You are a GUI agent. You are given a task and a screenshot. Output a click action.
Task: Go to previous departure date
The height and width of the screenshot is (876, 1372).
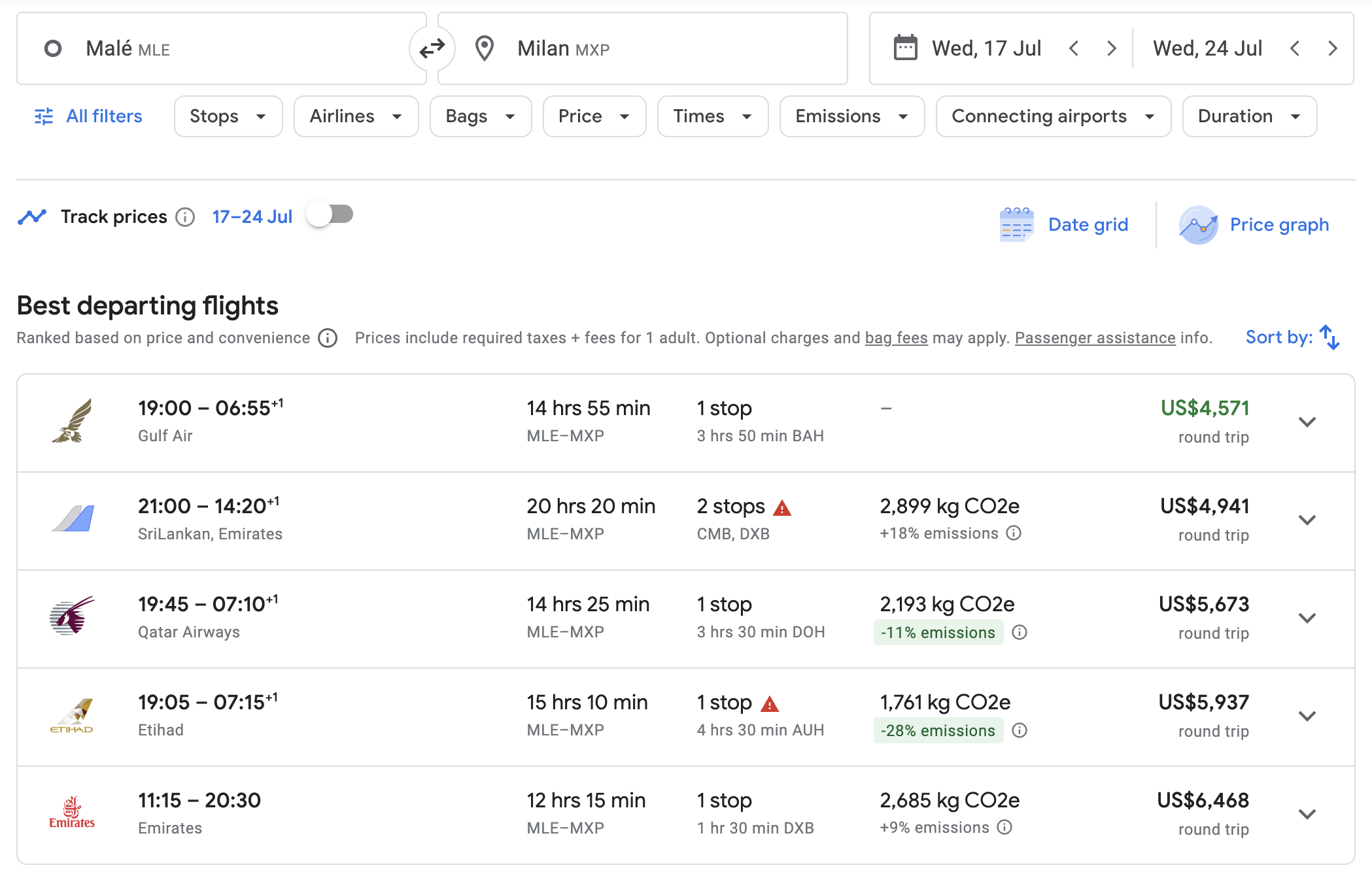click(1073, 48)
